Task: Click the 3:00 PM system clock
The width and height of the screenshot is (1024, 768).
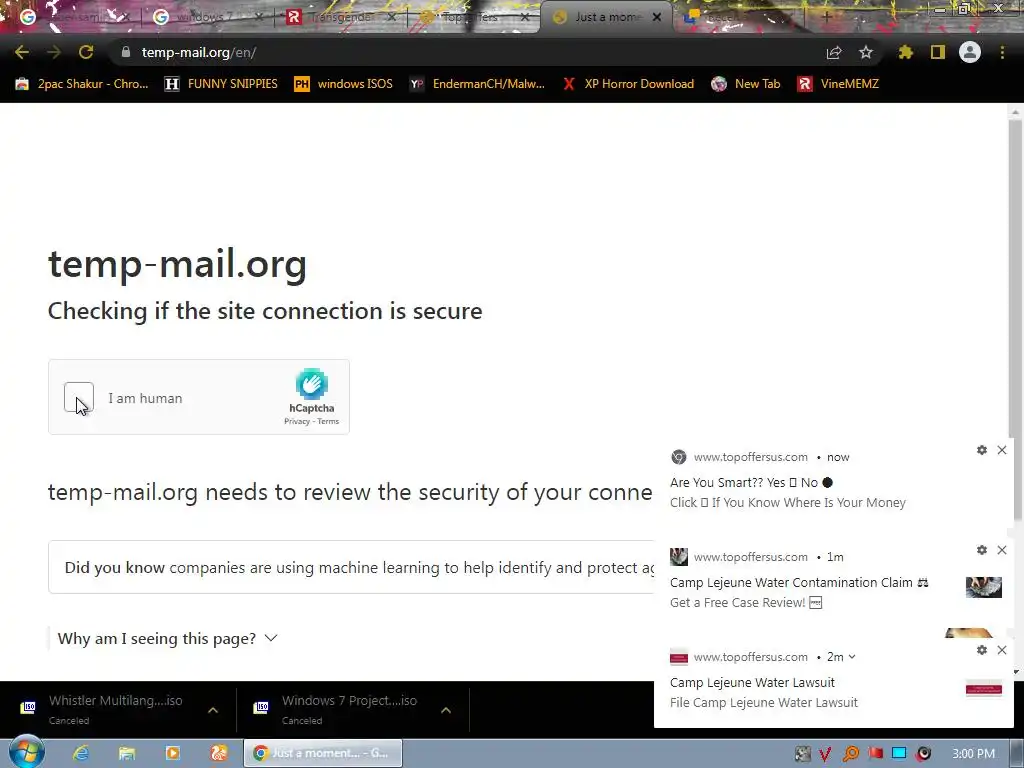Action: (x=974, y=754)
